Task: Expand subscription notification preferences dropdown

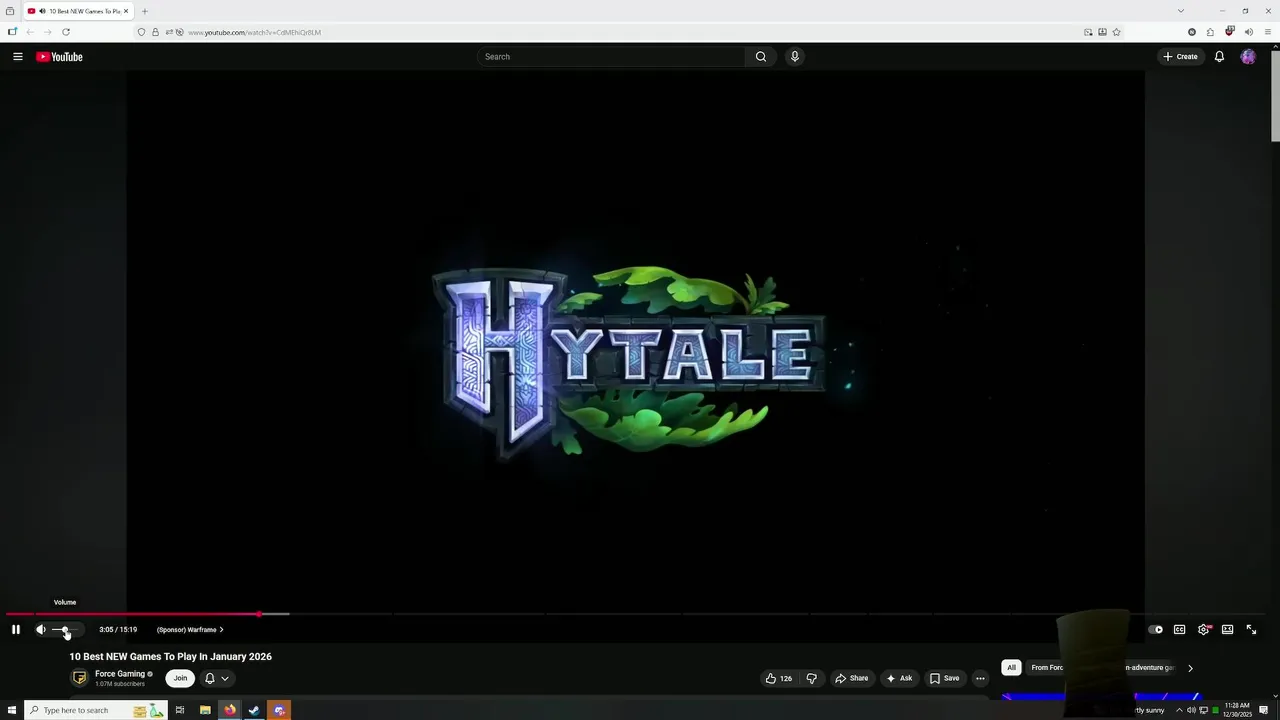Action: pos(217,678)
